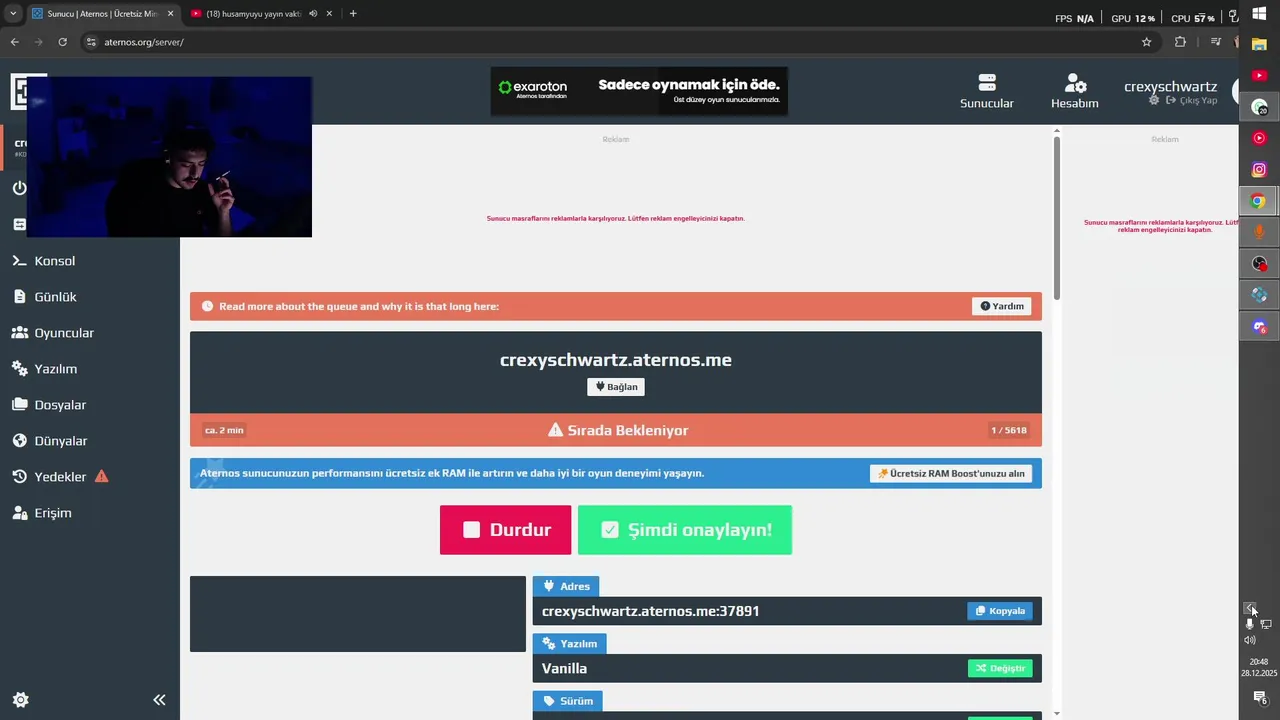This screenshot has height=720, width=1280.
Task: Click the exaroton advertisement banner
Action: 639,91
